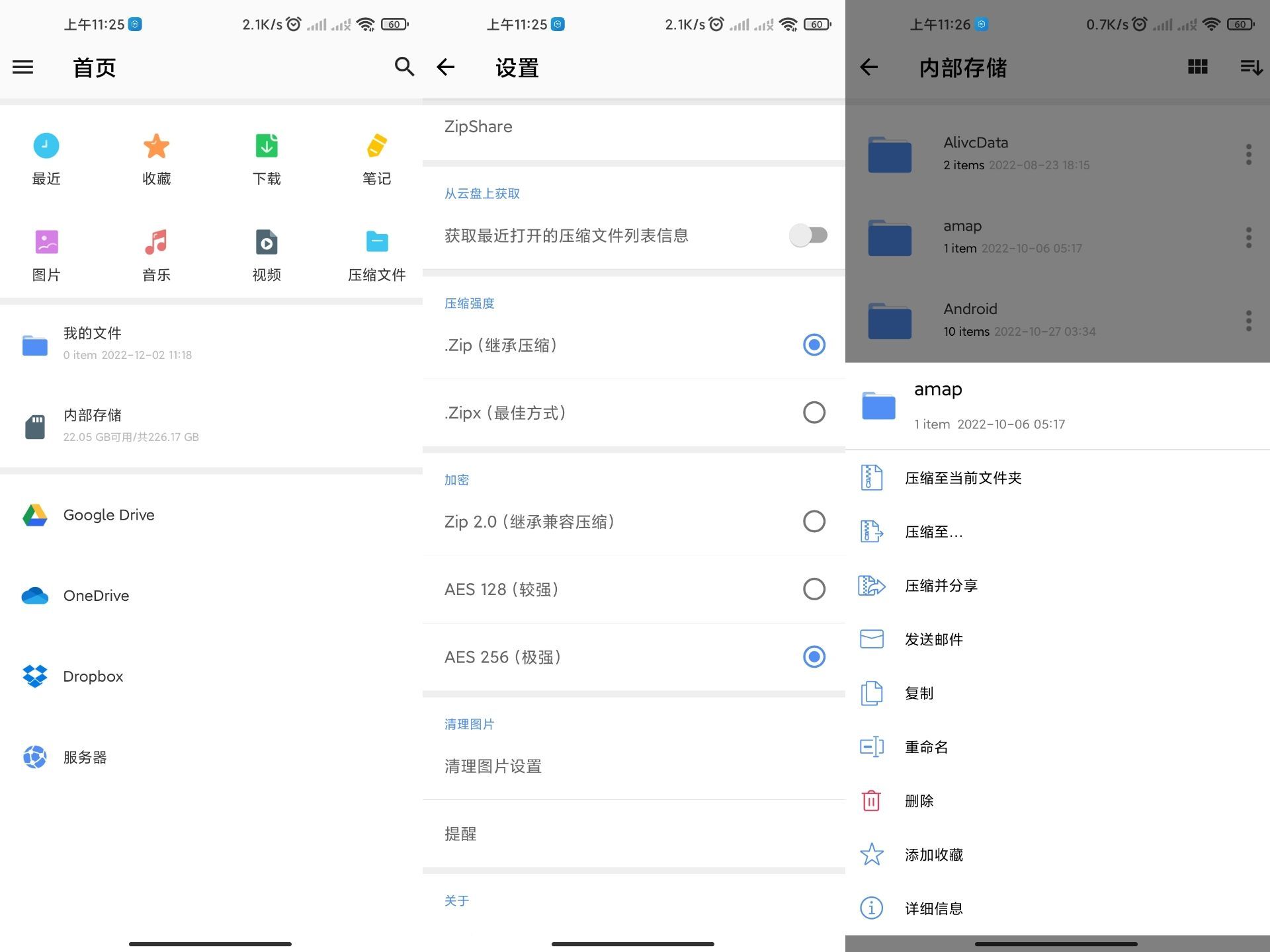Choose Compress to current folder (压缩至当前文件夹)
This screenshot has height=952, width=1270.
coord(1058,478)
